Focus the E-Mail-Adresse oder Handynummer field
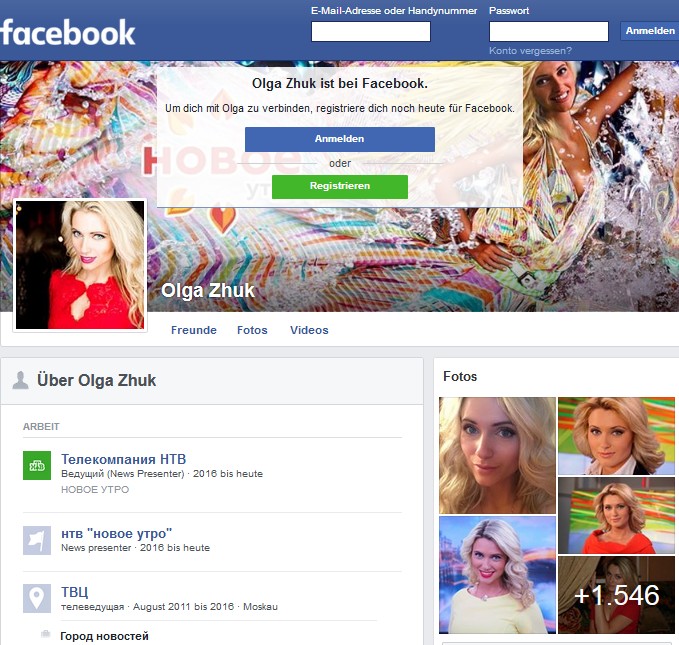679x645 pixels. click(371, 32)
